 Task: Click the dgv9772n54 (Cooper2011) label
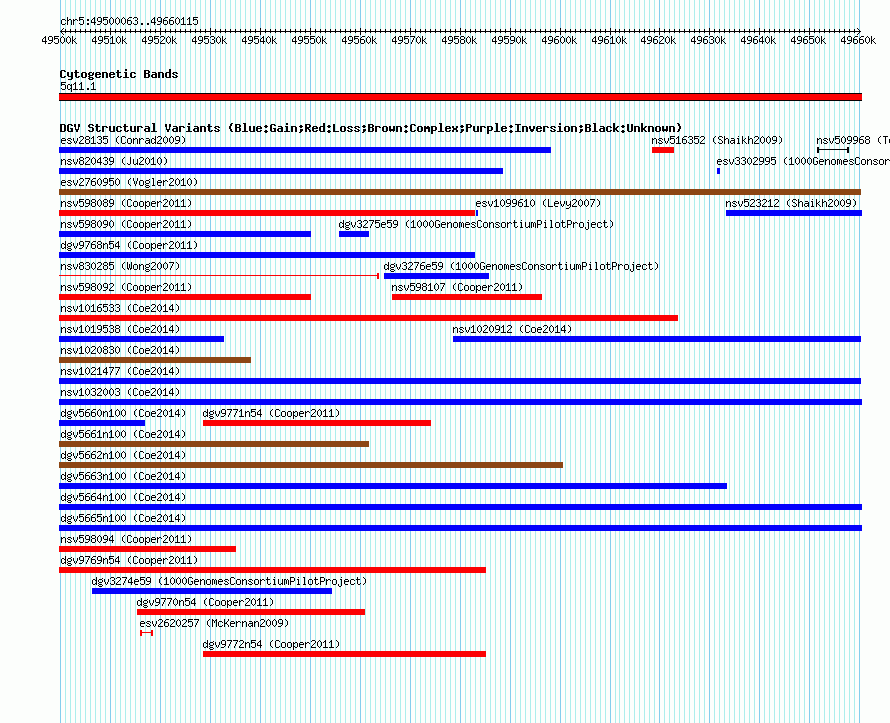pyautogui.click(x=271, y=644)
